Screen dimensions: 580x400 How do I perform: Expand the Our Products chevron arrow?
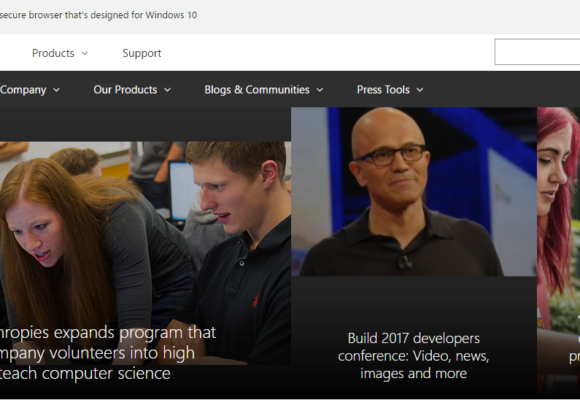point(168,90)
